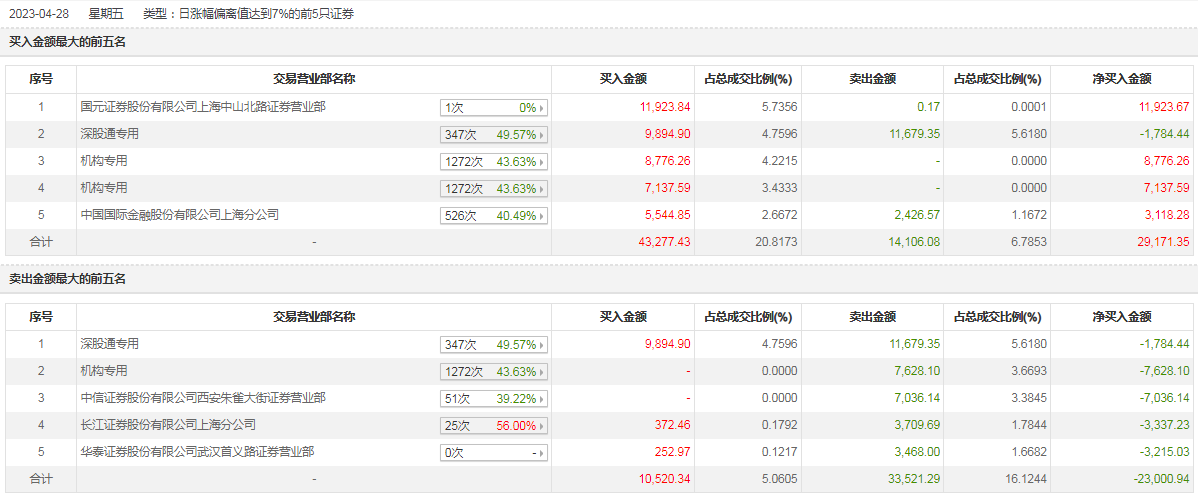Image resolution: width=1198 pixels, height=497 pixels.
Task: Expand 526次 40.49% stats for 中国国际金融
Action: (495, 215)
